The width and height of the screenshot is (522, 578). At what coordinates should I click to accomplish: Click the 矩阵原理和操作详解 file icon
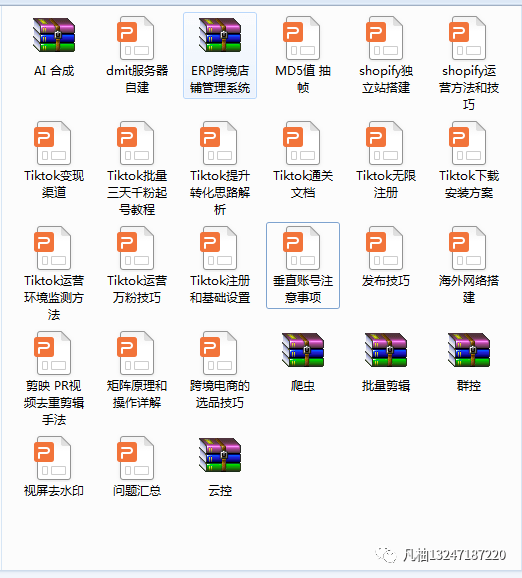point(136,353)
